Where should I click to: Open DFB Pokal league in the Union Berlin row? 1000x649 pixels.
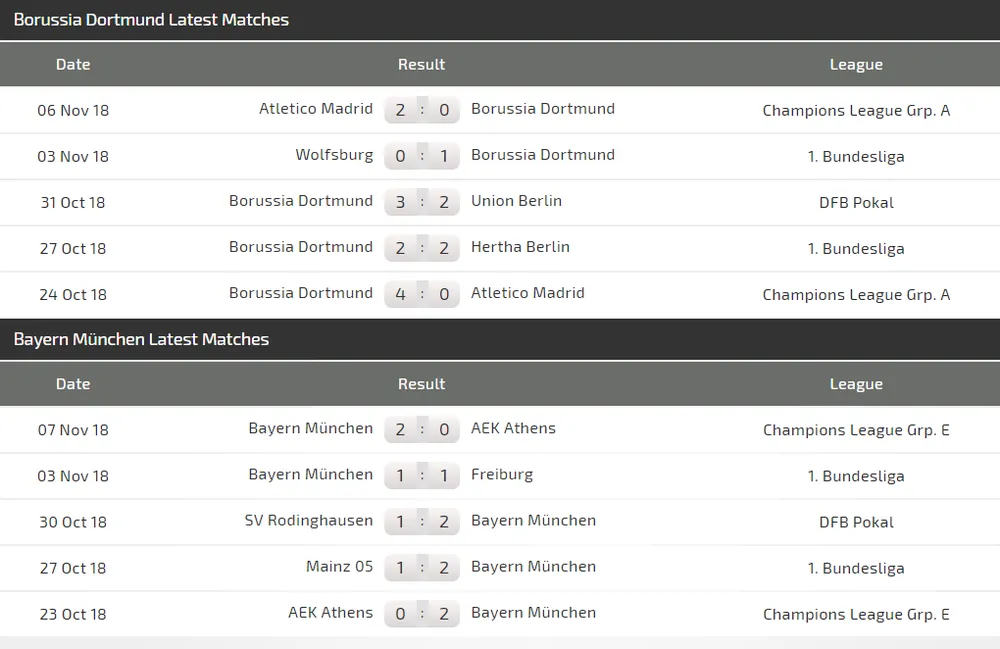click(x=856, y=202)
